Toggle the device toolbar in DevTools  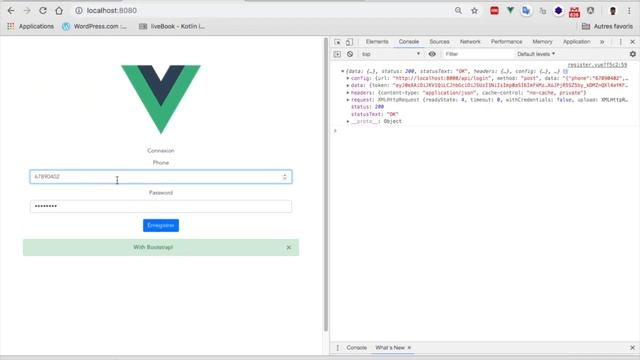pos(349,42)
